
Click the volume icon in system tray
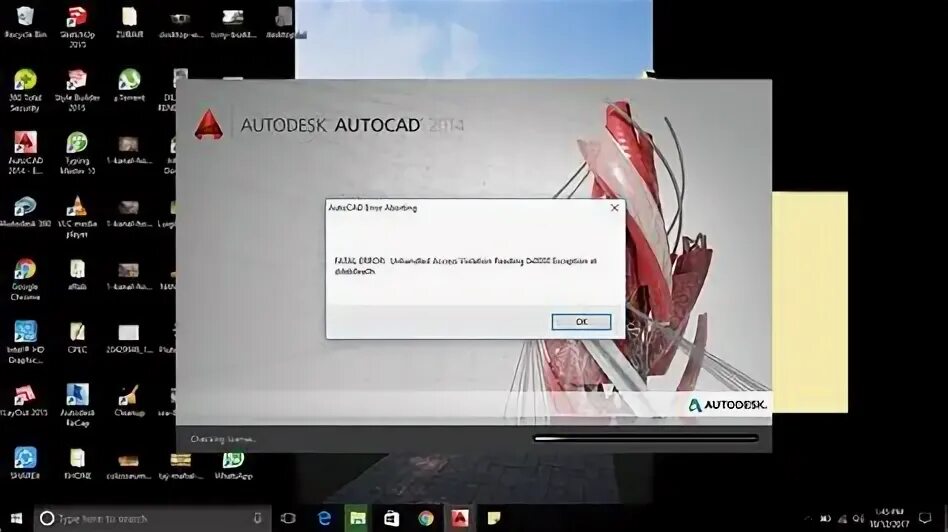tap(858, 519)
